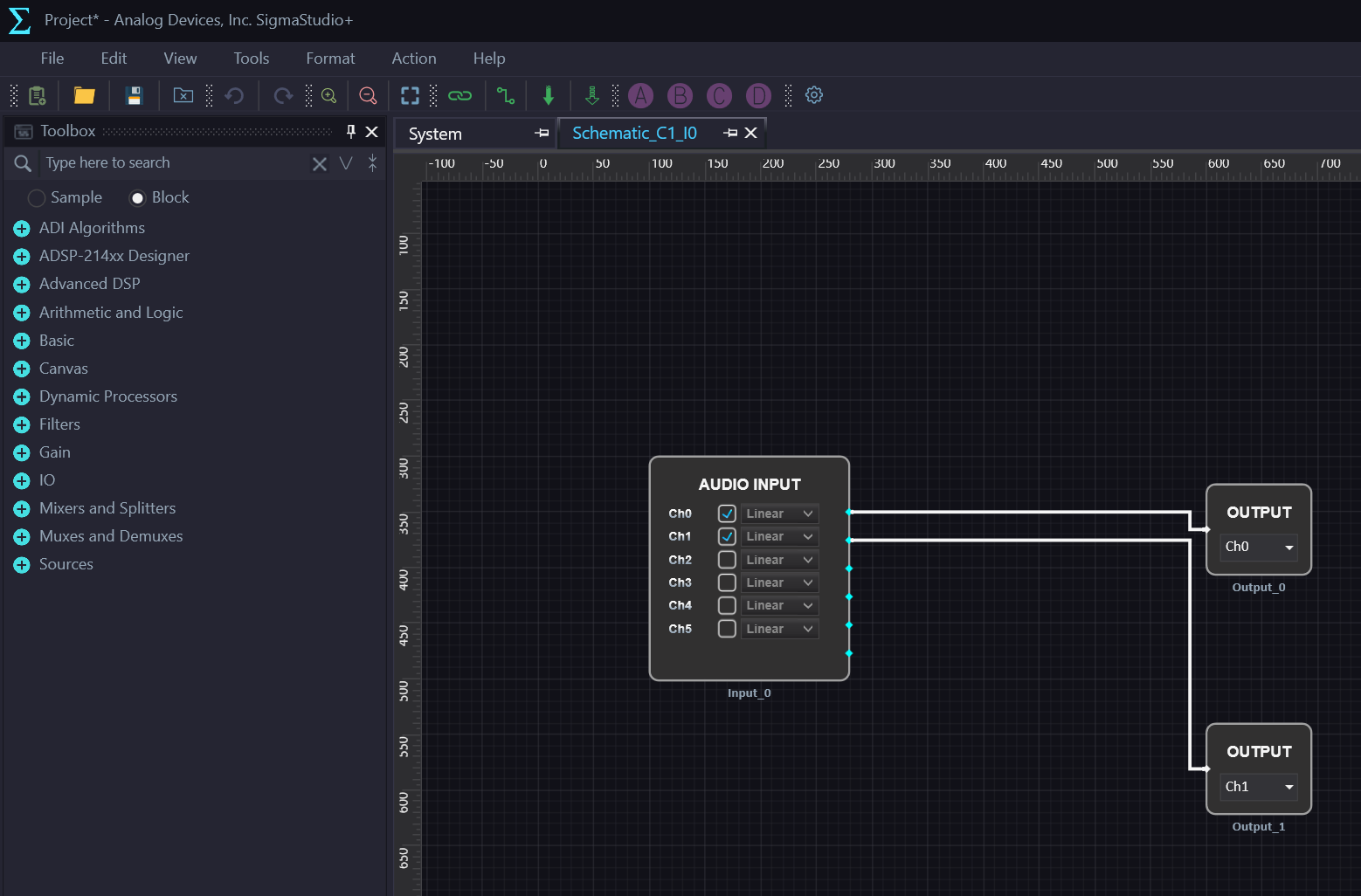Viewport: 1361px width, 896px height.
Task: Zoom out of the schematic
Action: click(x=368, y=95)
